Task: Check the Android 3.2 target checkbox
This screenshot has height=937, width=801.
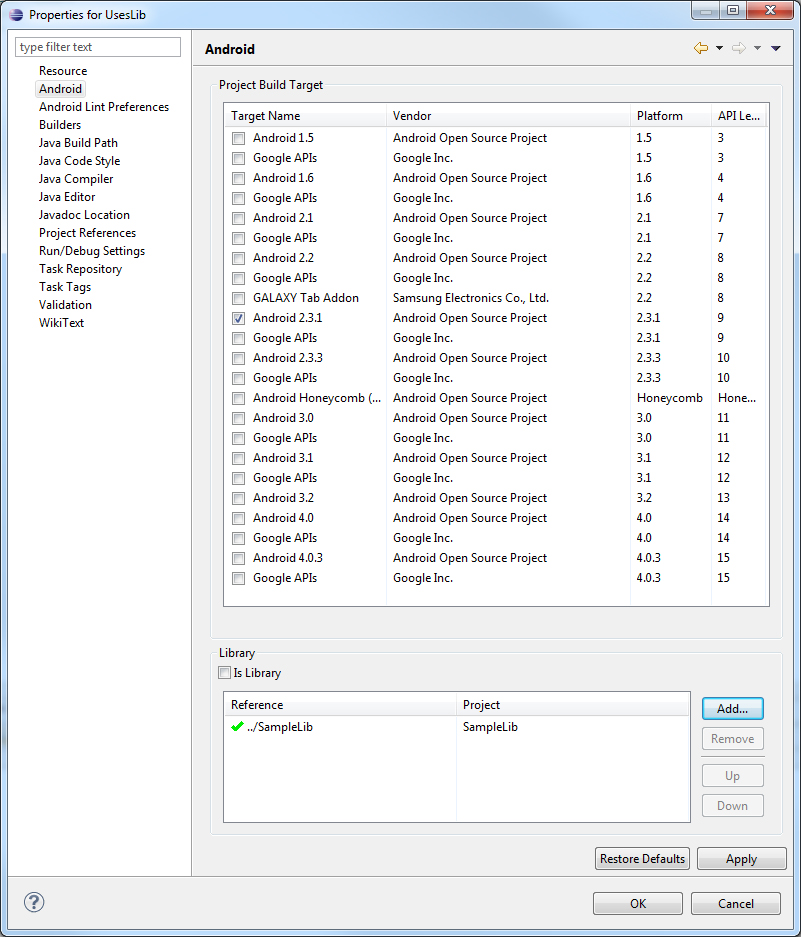Action: click(x=239, y=498)
